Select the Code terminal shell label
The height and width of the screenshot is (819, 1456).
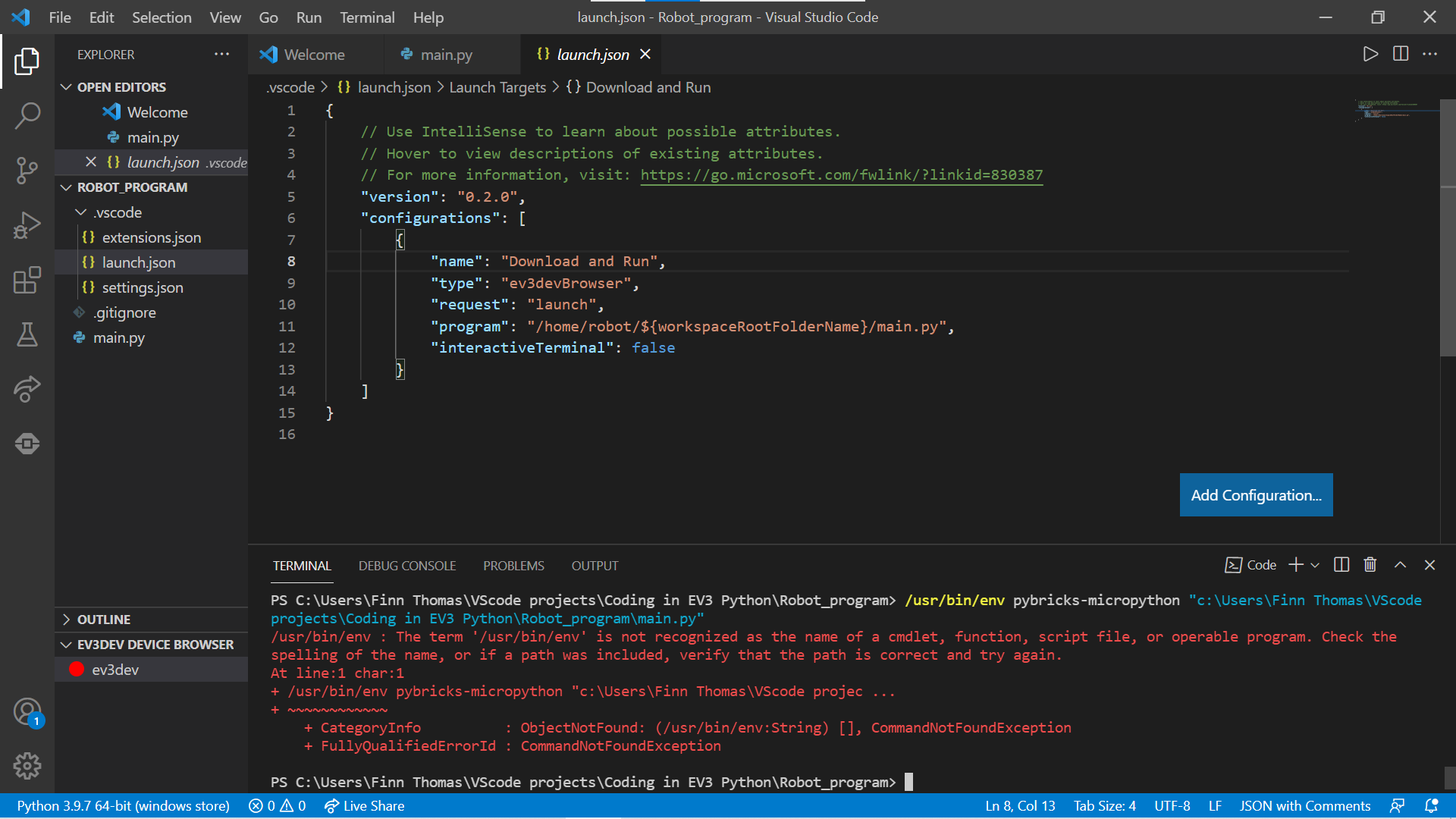(x=1251, y=565)
